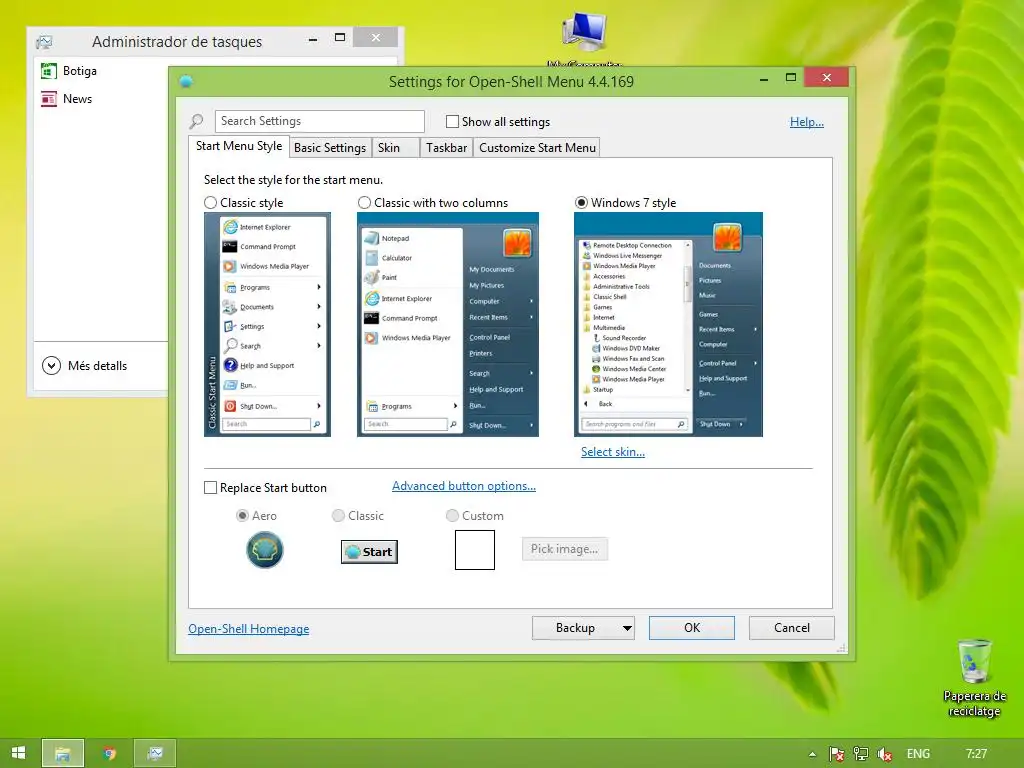Click the Task Manager title bar icon
Image resolution: width=1024 pixels, height=768 pixels.
point(44,42)
